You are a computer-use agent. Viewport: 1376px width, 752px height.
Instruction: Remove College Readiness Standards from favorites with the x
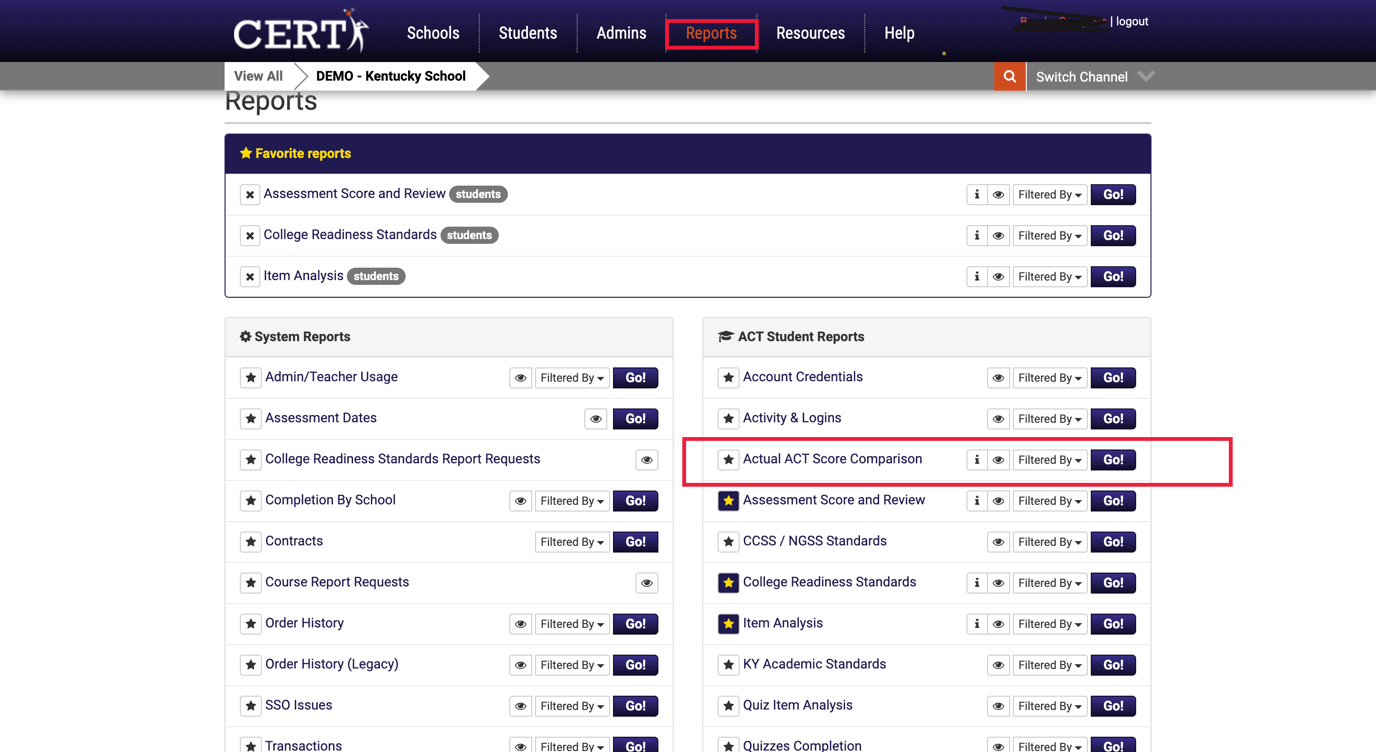click(x=249, y=235)
